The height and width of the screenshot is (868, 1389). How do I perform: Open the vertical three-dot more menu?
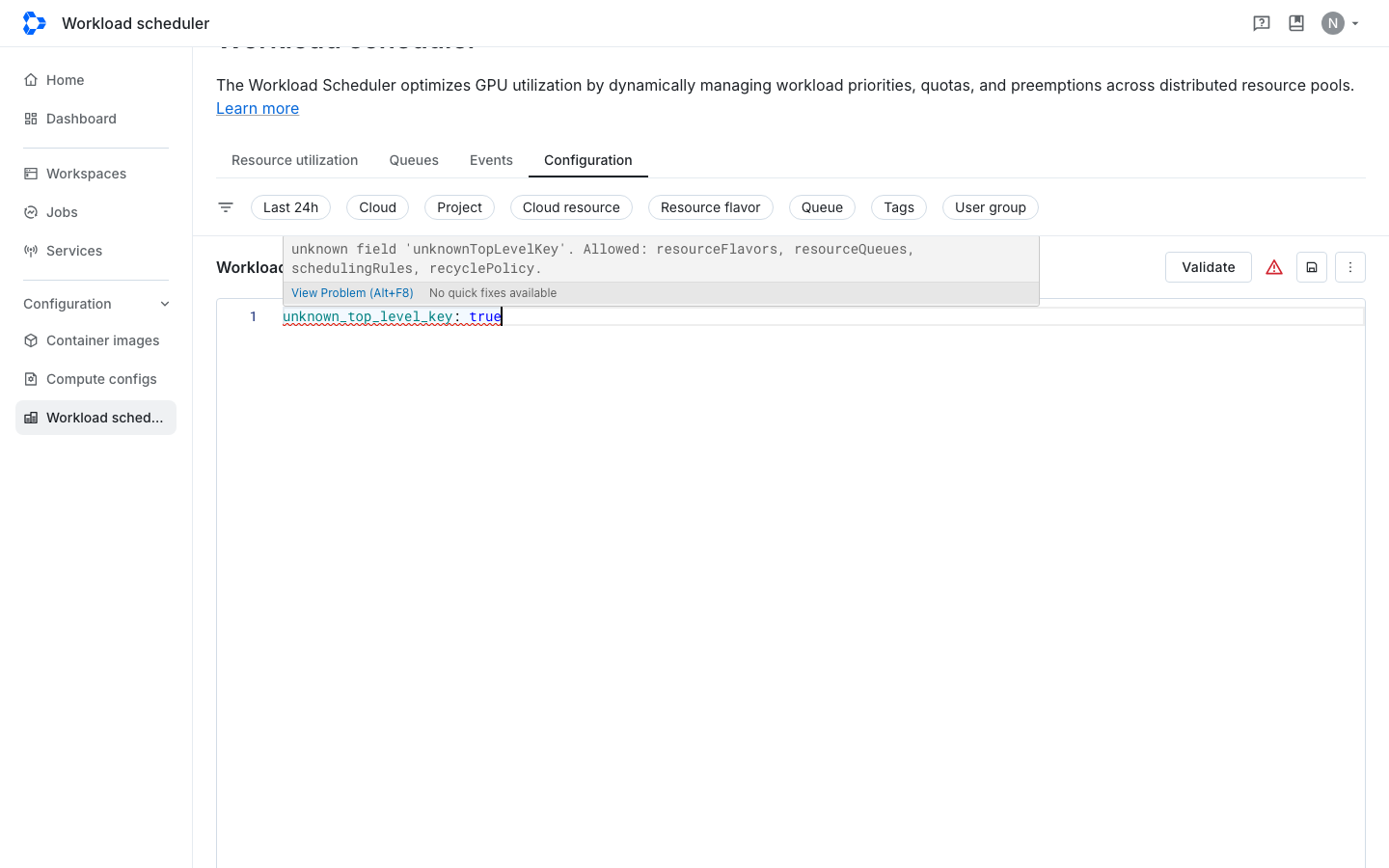tap(1350, 267)
